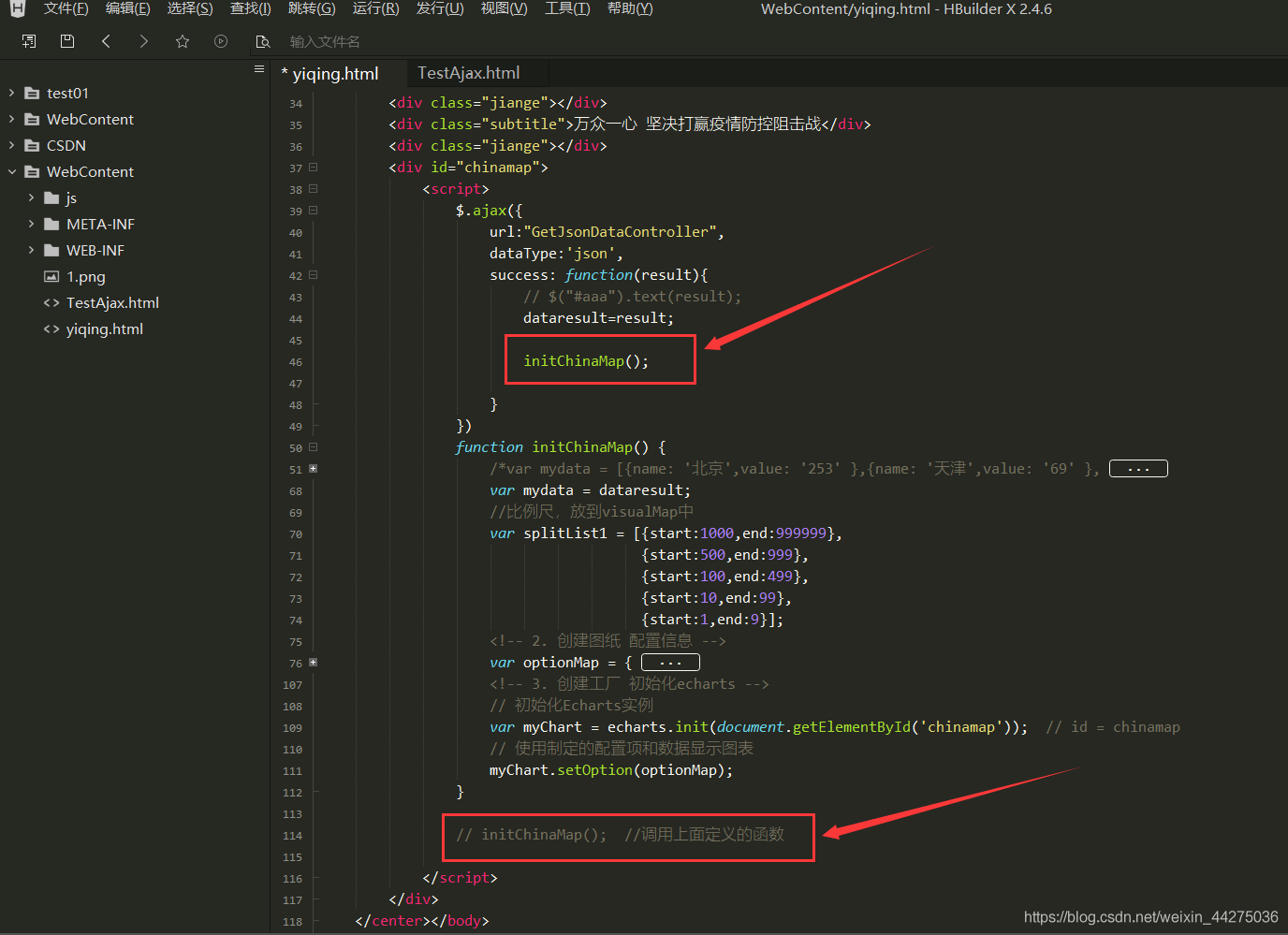Image resolution: width=1288 pixels, height=935 pixels.
Task: Click the 1.png image file icon
Action: click(x=51, y=277)
